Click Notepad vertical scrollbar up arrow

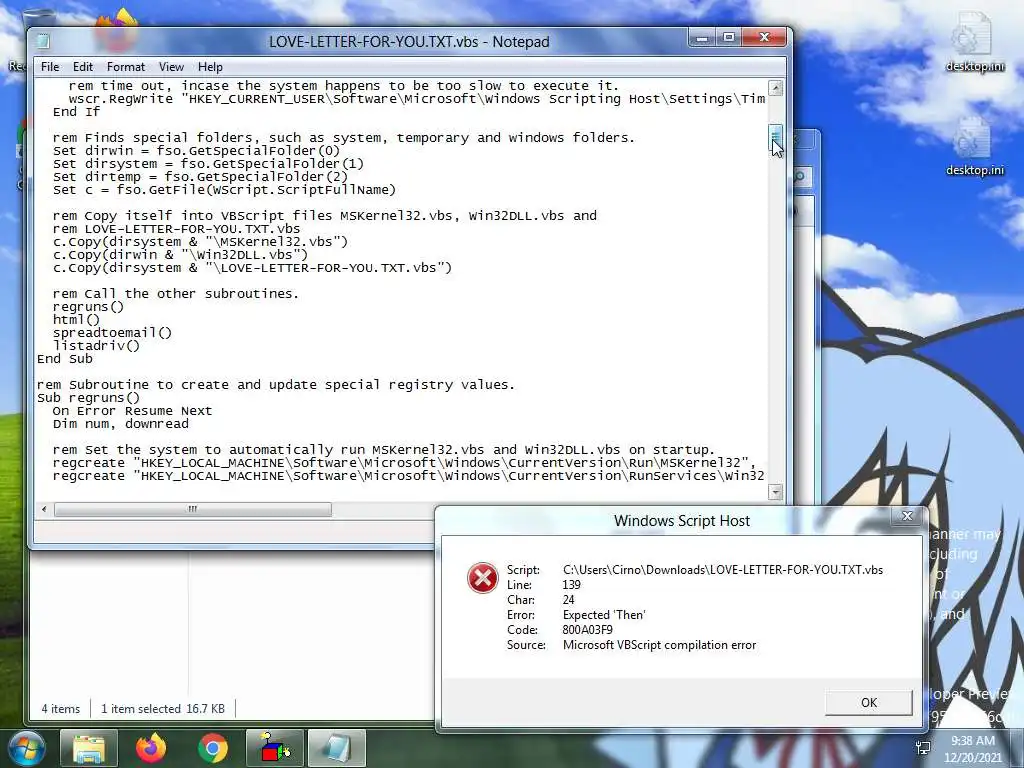pos(775,88)
